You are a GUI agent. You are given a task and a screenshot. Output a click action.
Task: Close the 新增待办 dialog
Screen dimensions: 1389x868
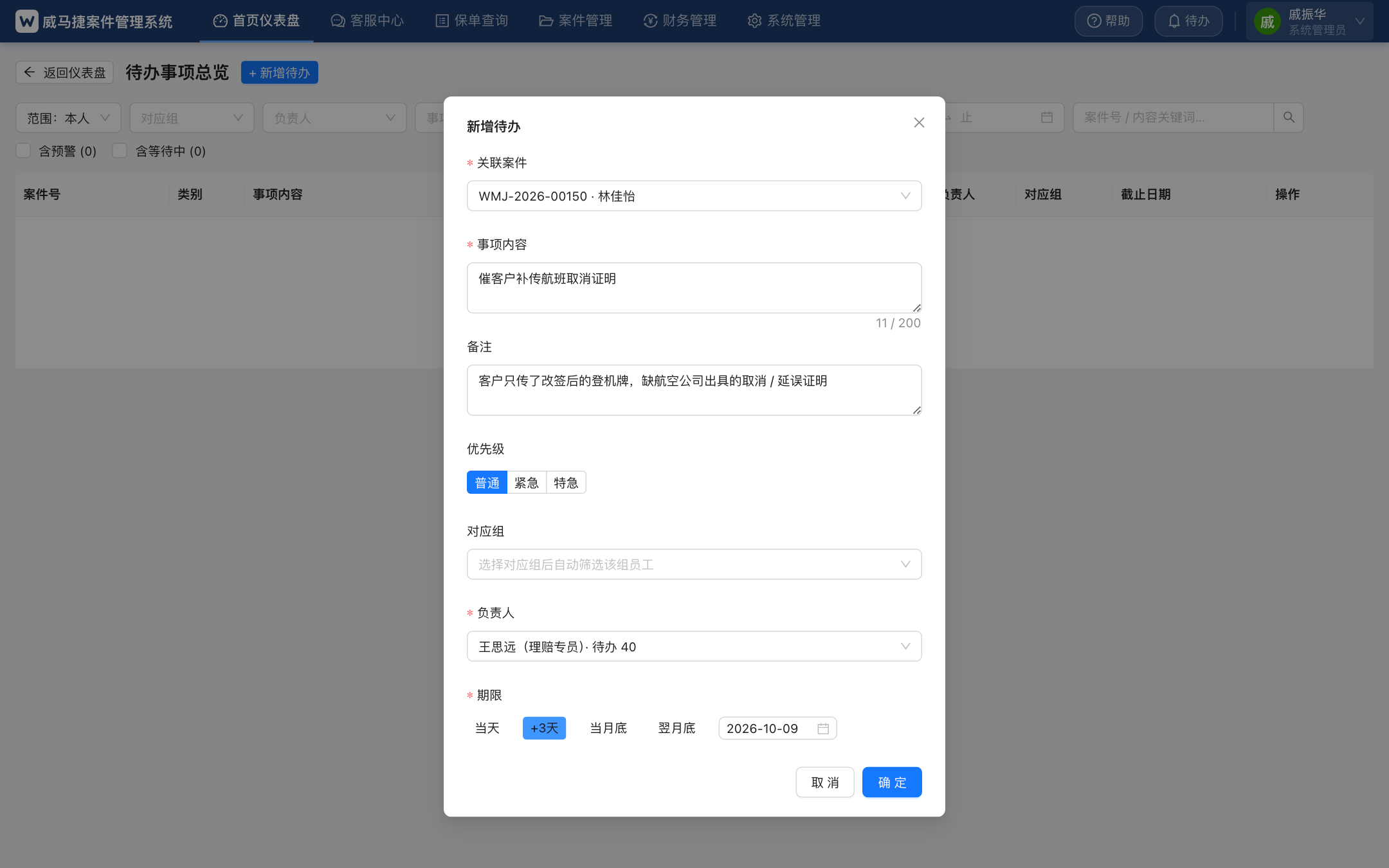click(919, 123)
